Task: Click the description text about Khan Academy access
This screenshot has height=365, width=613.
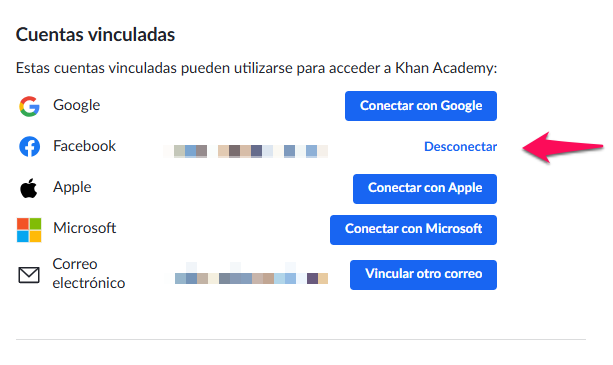Action: (x=256, y=68)
